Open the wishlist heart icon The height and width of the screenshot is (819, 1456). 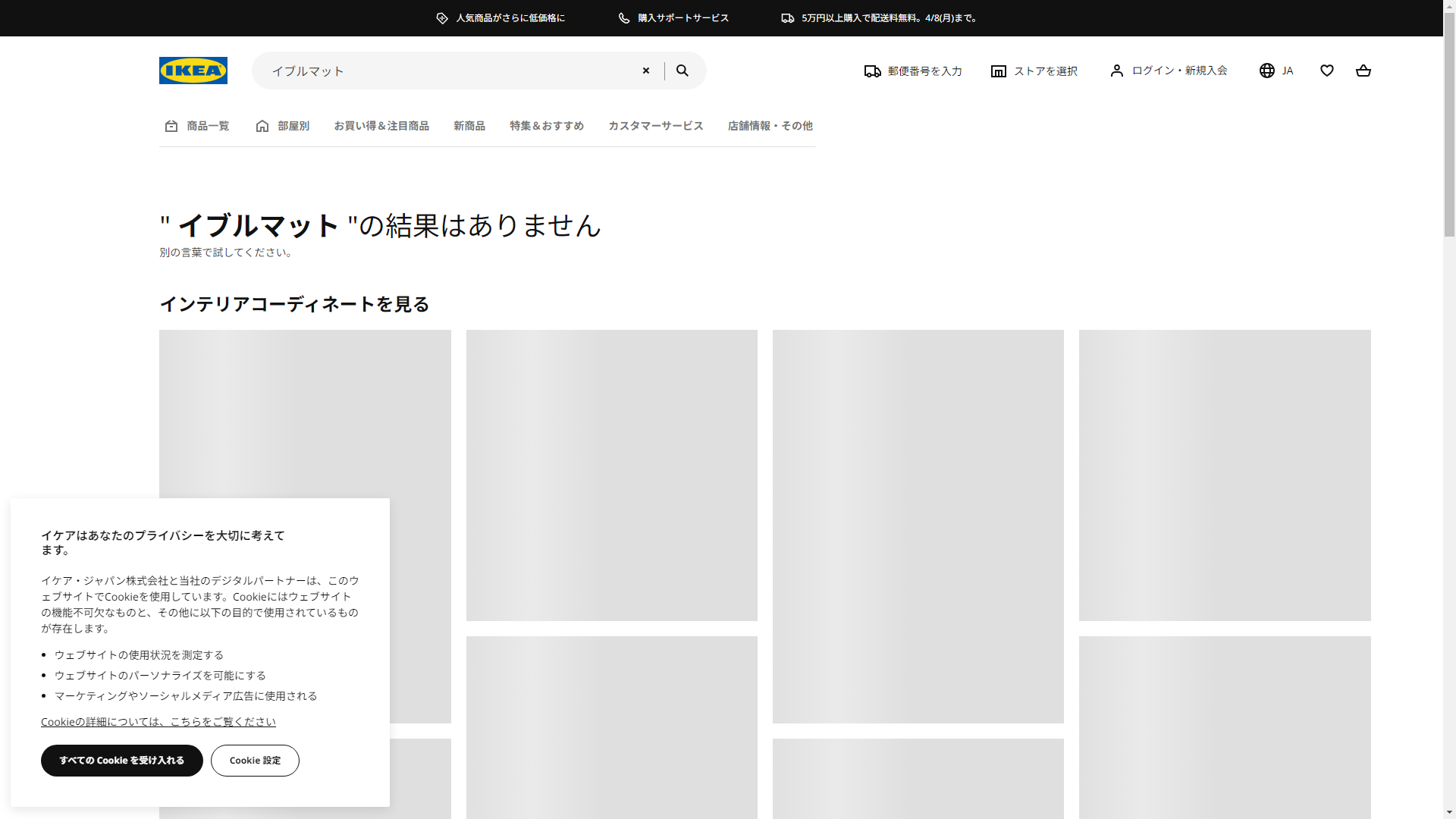(x=1326, y=71)
